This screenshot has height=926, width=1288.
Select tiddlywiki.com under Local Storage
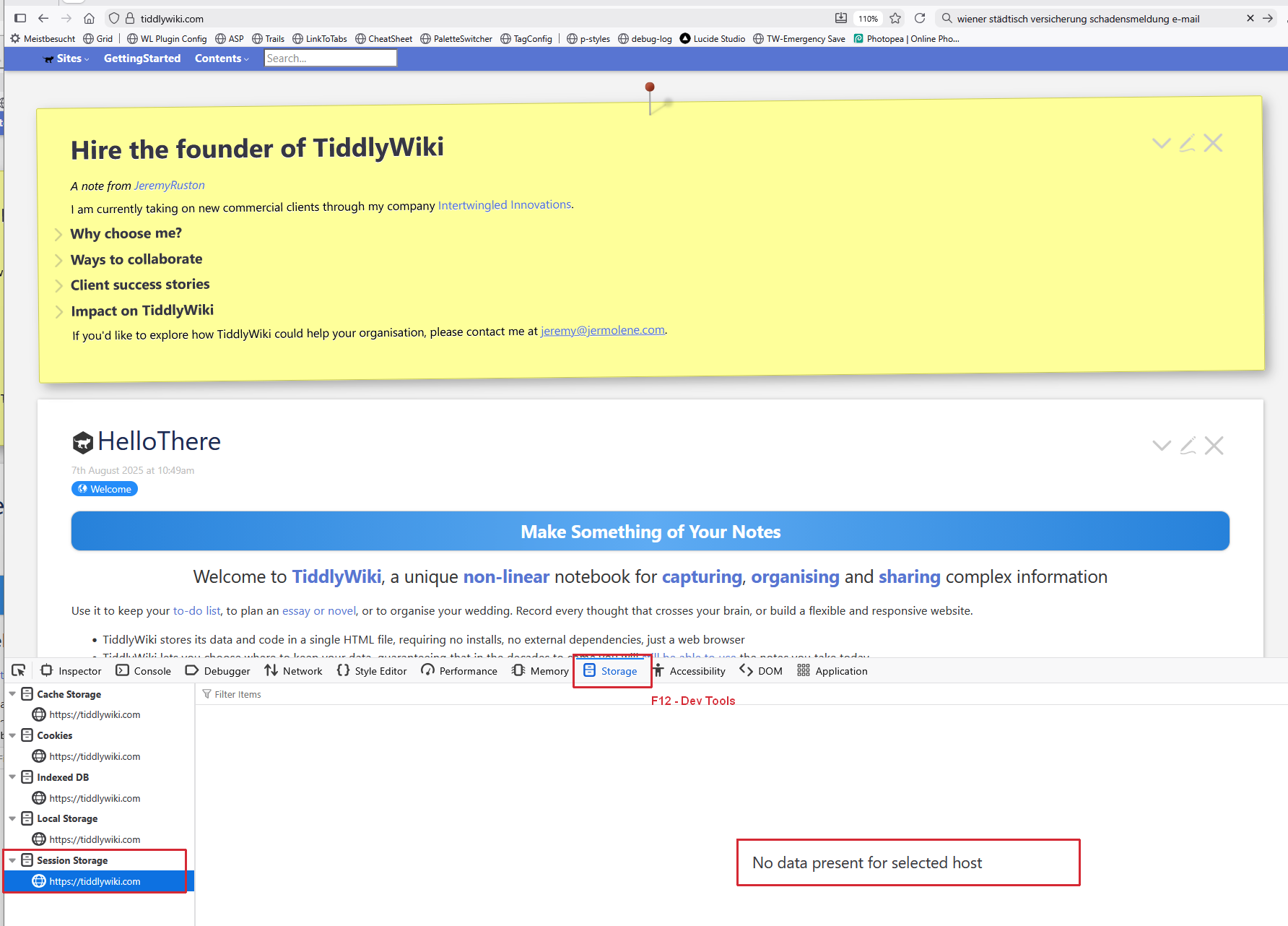tap(95, 839)
